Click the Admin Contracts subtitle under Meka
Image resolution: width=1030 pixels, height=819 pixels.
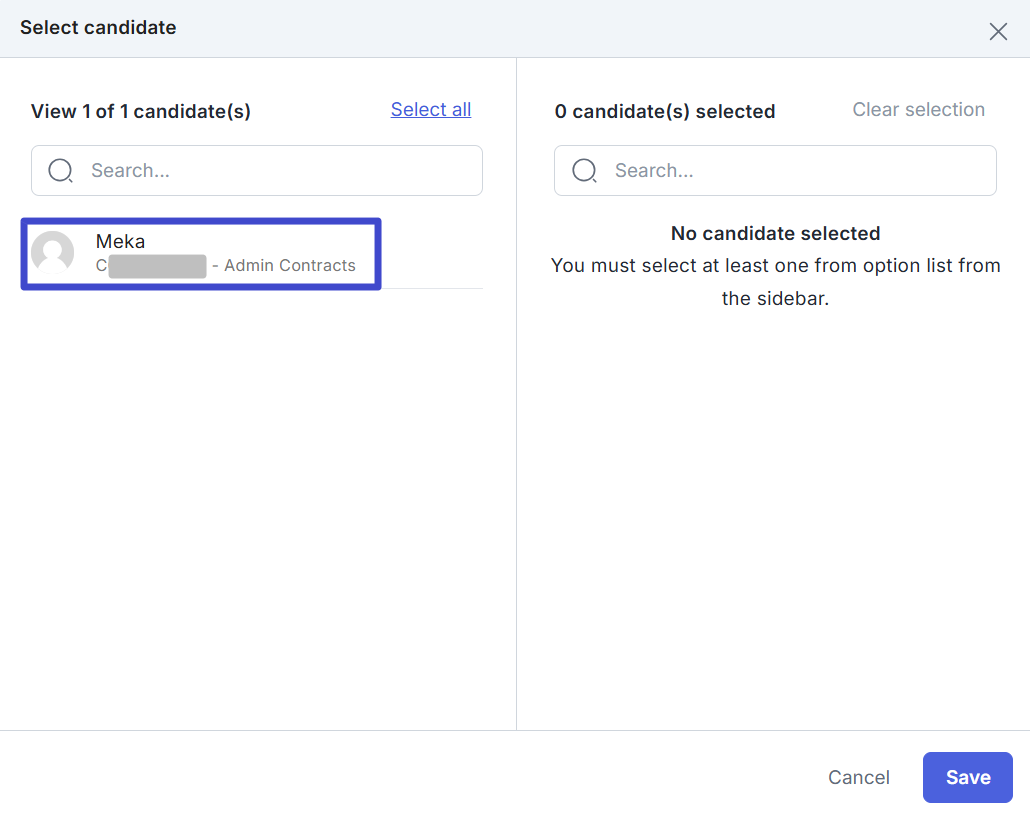(x=289, y=266)
